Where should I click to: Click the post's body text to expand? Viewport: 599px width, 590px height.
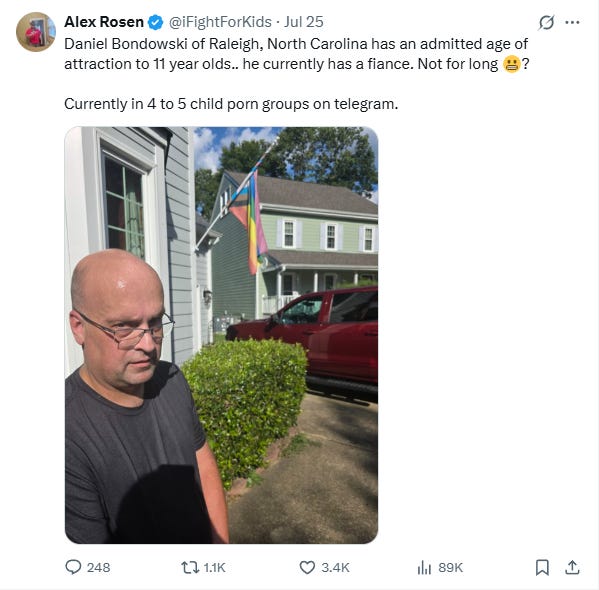(296, 74)
